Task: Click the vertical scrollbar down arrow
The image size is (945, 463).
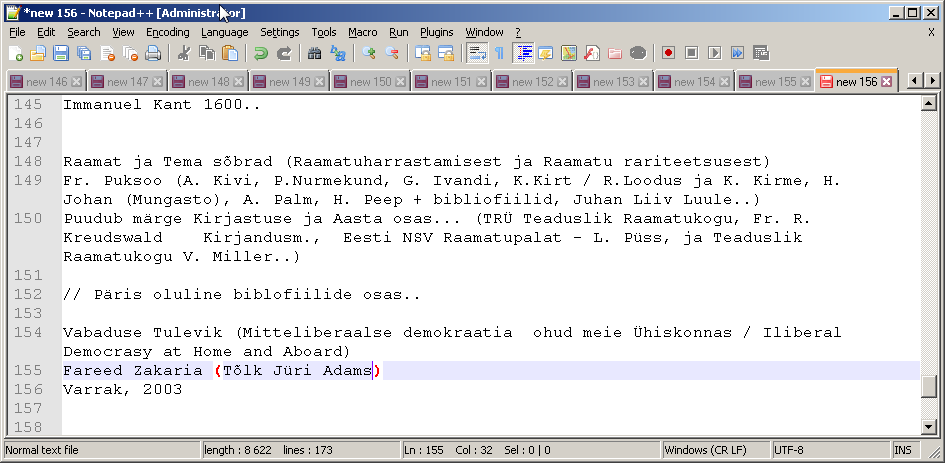Action: click(x=928, y=427)
